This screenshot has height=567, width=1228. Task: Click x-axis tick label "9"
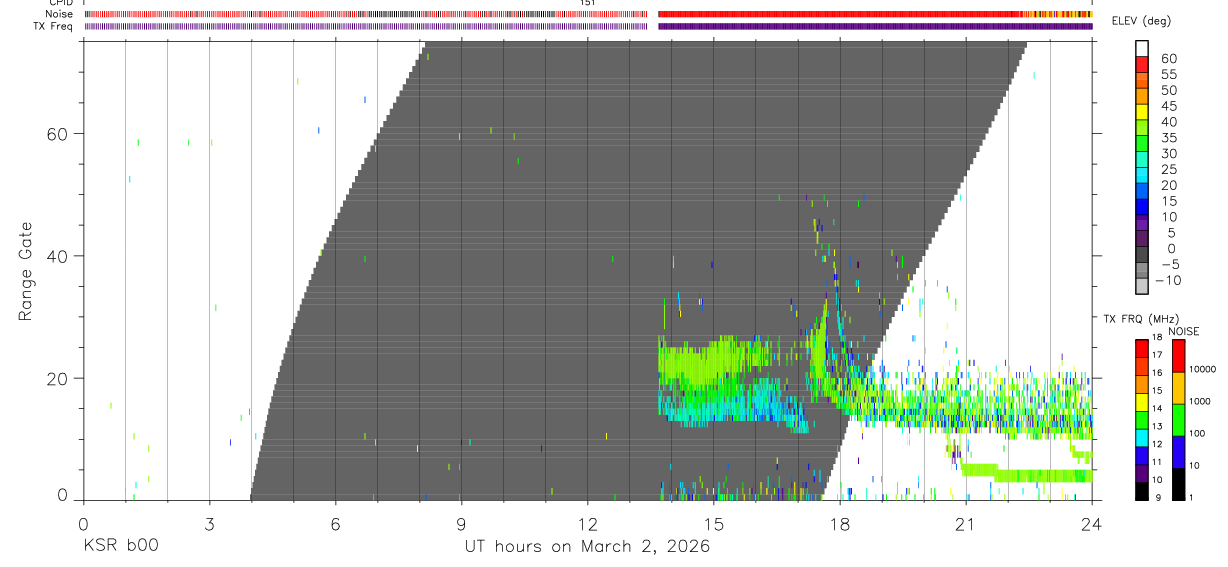[x=461, y=523]
